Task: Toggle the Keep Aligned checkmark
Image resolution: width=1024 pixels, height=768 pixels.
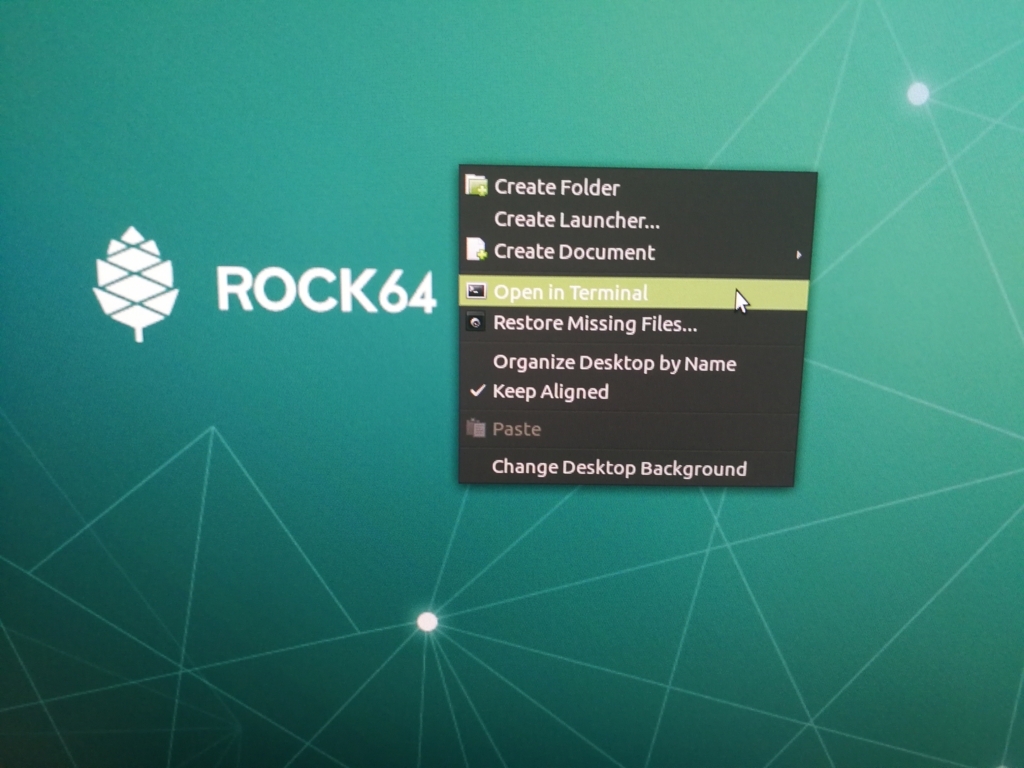Action: [478, 391]
